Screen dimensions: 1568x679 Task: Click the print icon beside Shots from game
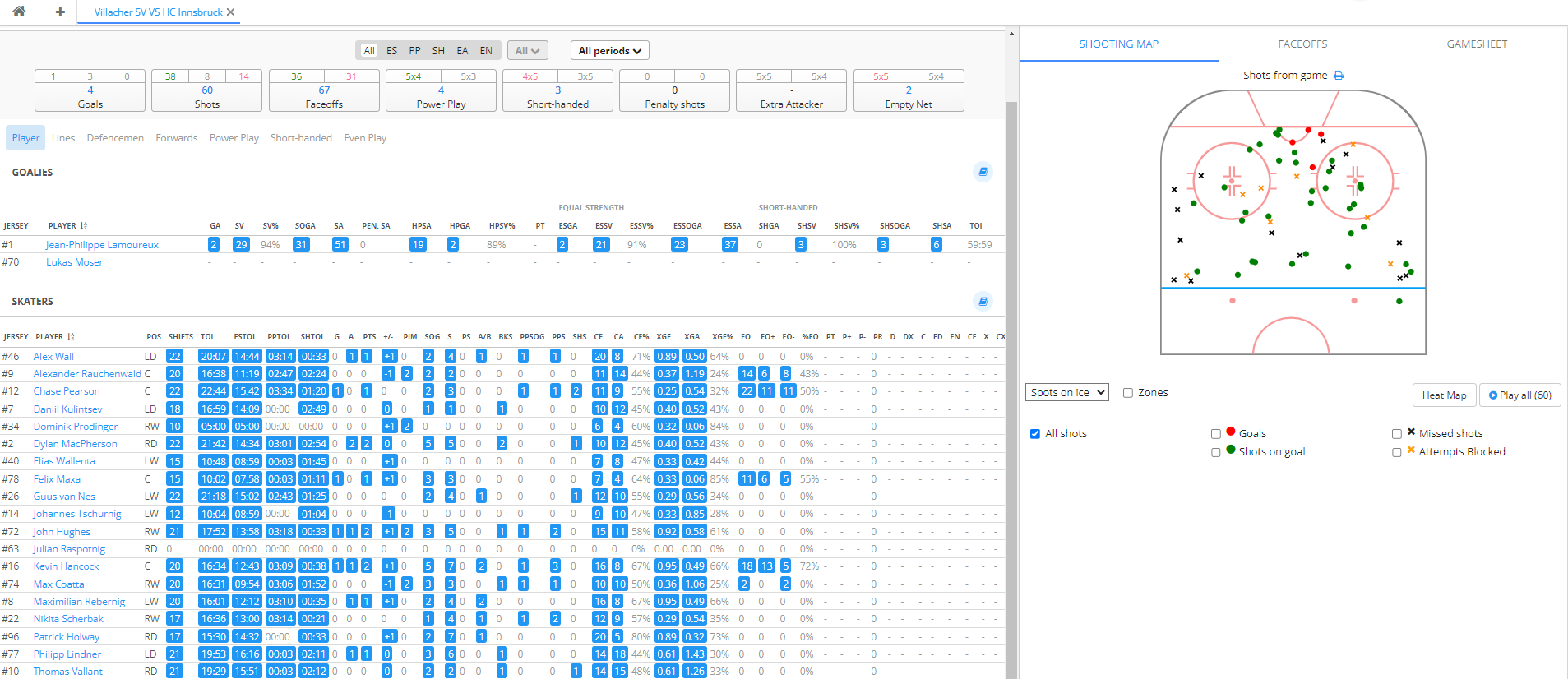click(1339, 76)
